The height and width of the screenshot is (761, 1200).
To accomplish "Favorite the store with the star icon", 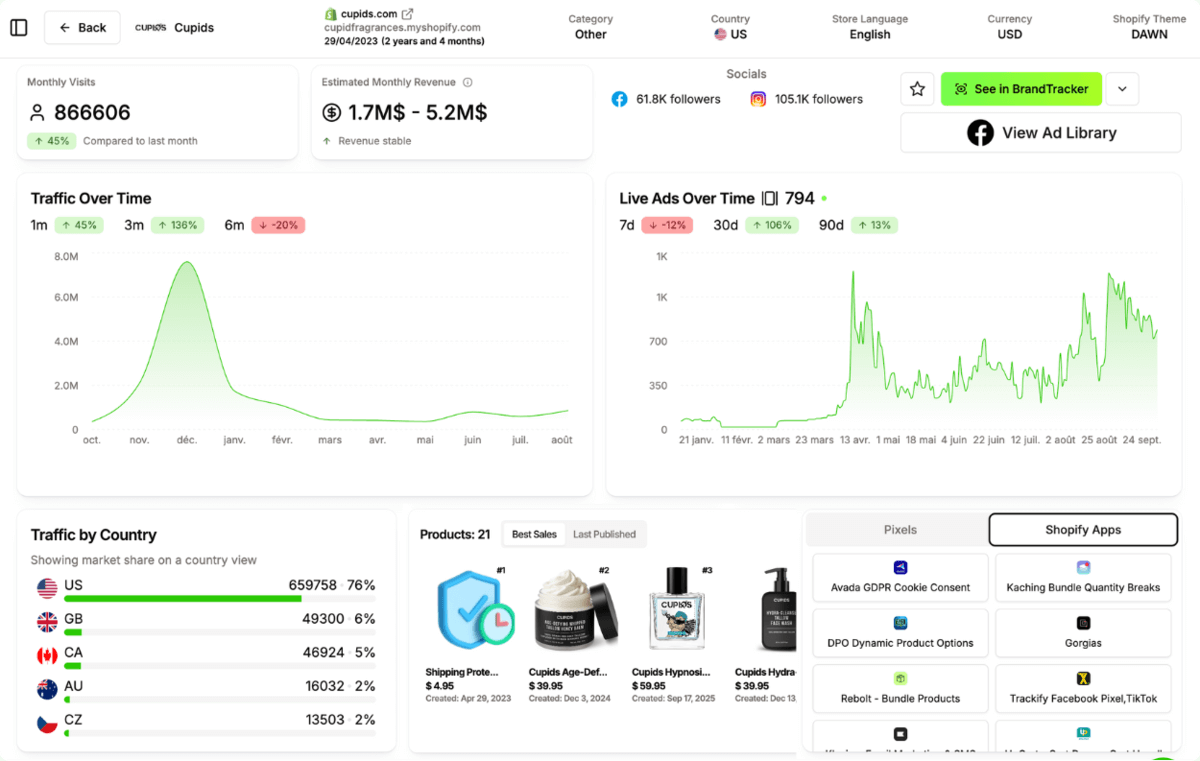I will click(917, 89).
